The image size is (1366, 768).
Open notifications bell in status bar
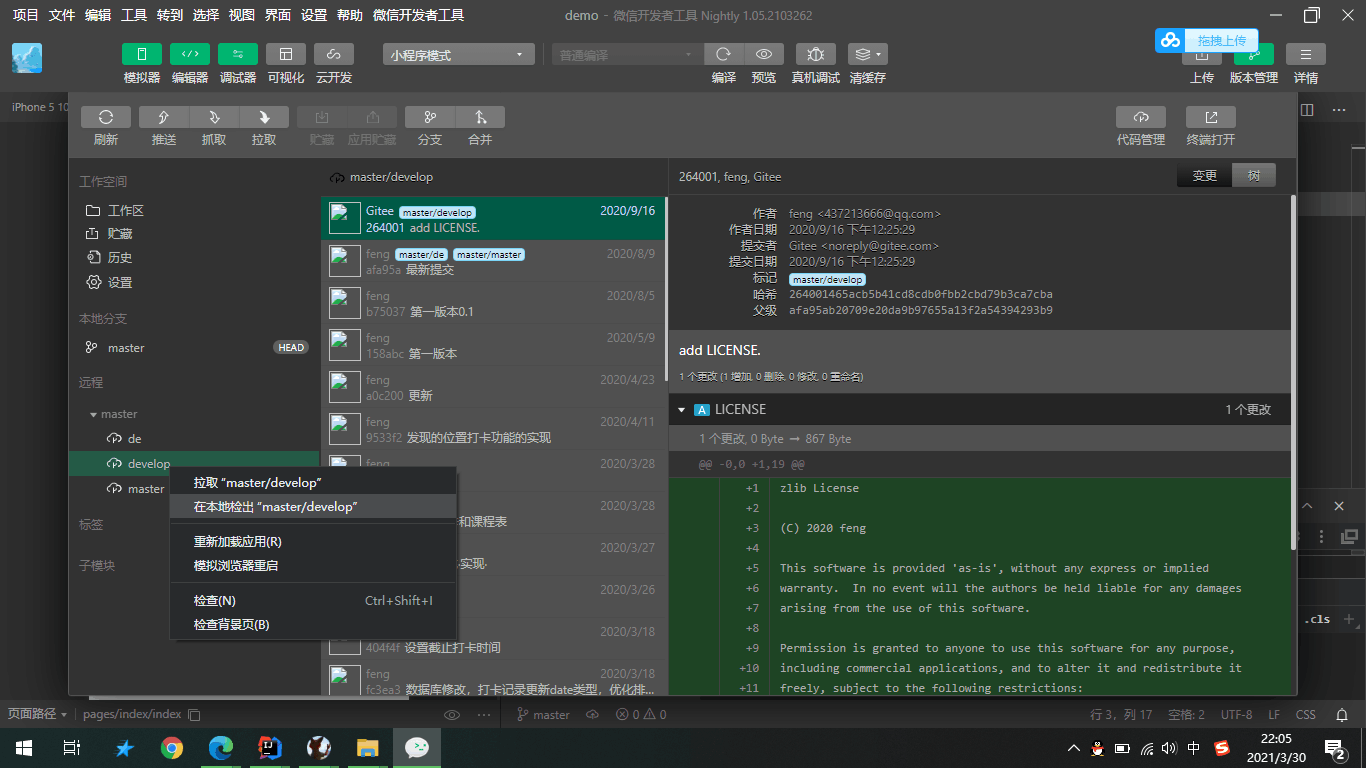1342,715
